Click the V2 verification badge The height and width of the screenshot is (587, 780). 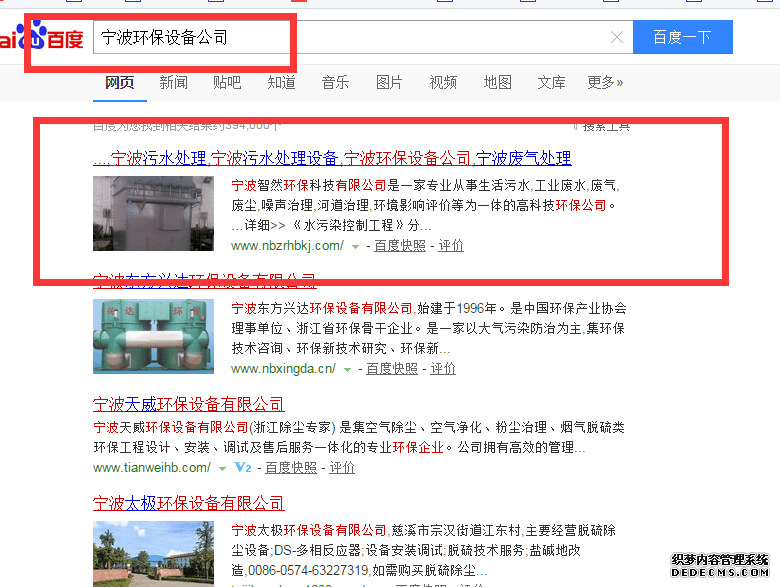(x=243, y=467)
